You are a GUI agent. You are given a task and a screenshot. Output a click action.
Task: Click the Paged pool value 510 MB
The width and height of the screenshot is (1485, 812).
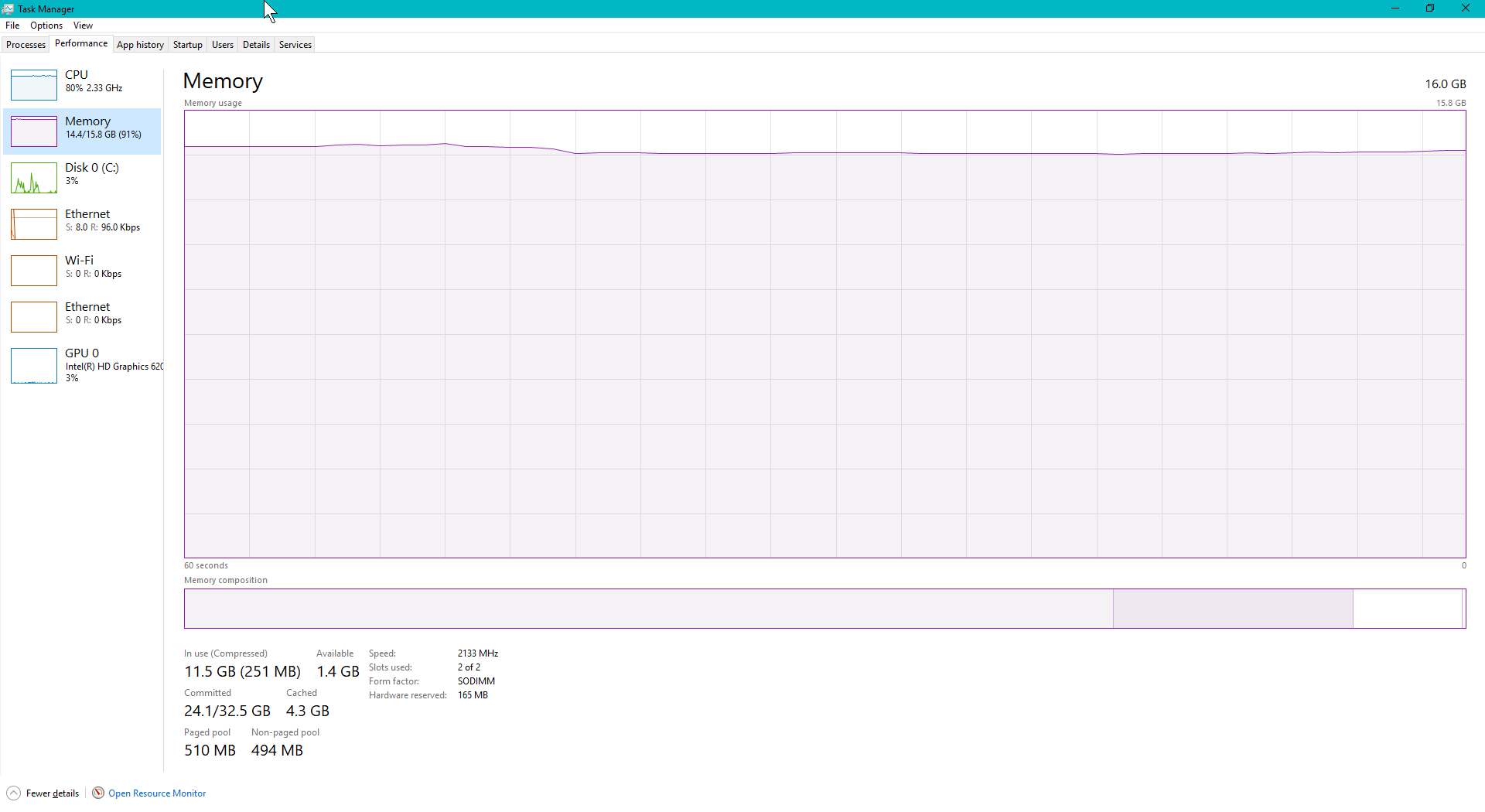(210, 751)
